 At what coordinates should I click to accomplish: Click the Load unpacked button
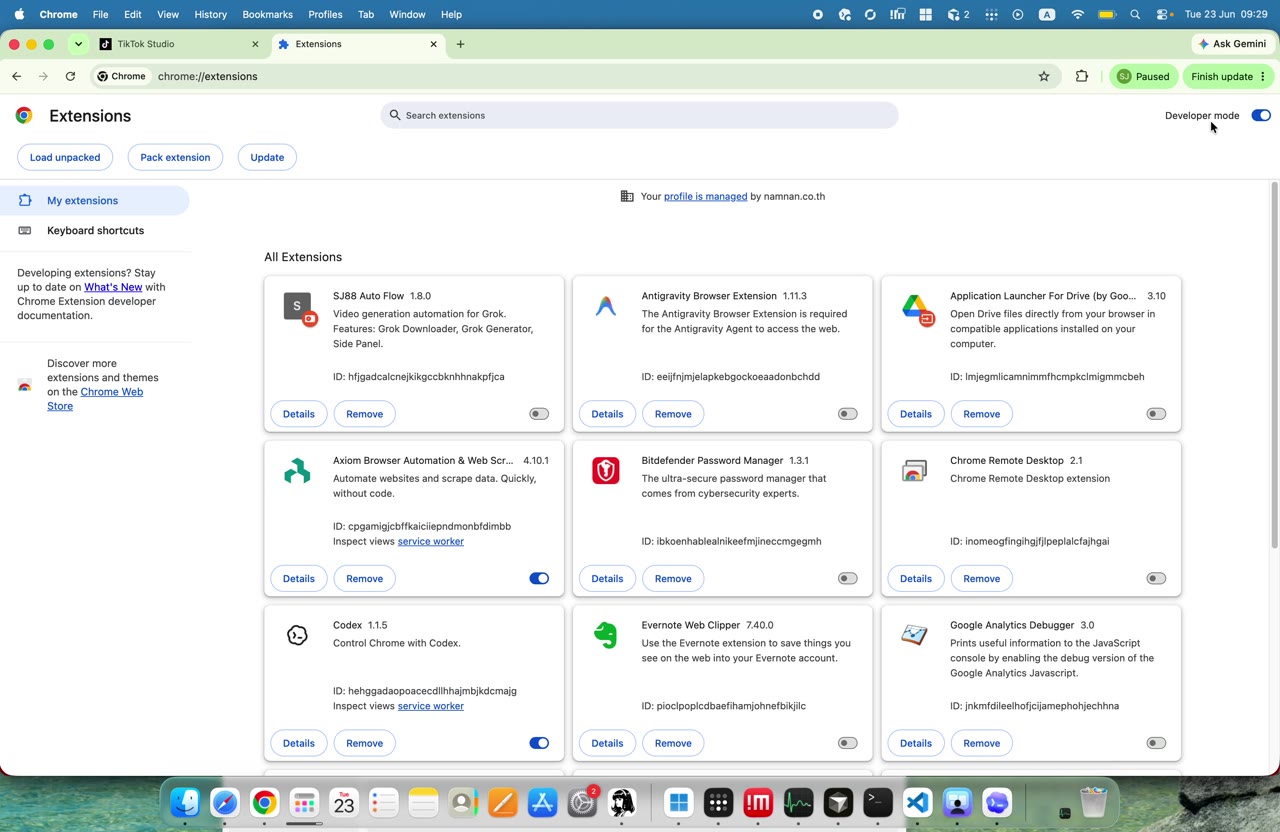pyautogui.click(x=65, y=157)
